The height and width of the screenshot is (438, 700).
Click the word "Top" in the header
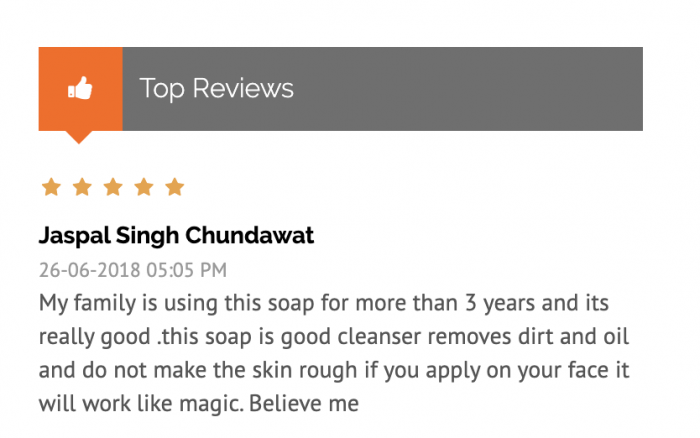click(x=162, y=88)
